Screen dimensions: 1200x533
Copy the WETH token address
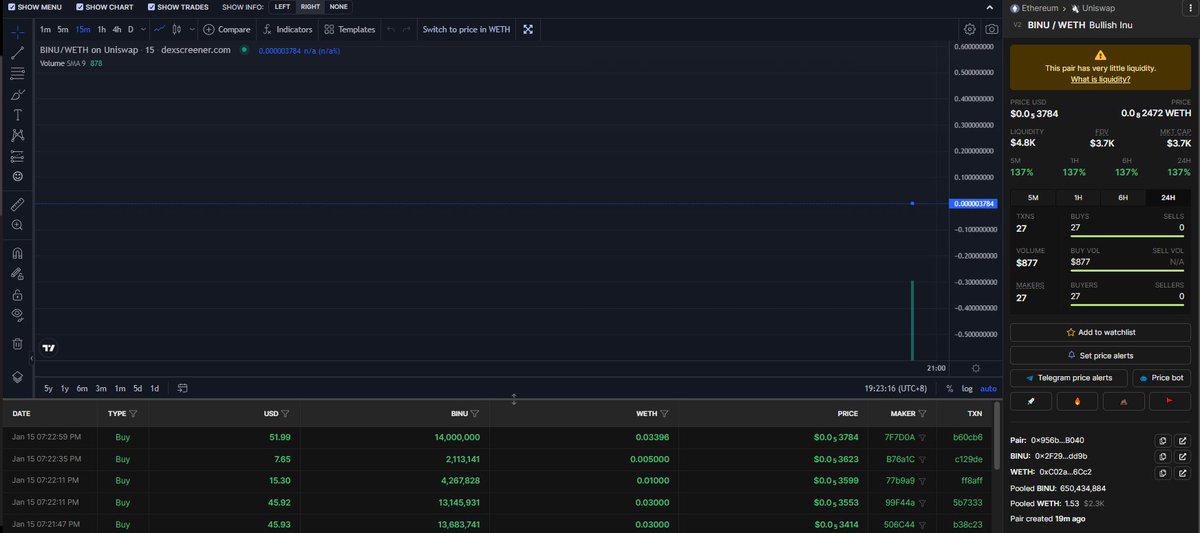click(1162, 471)
